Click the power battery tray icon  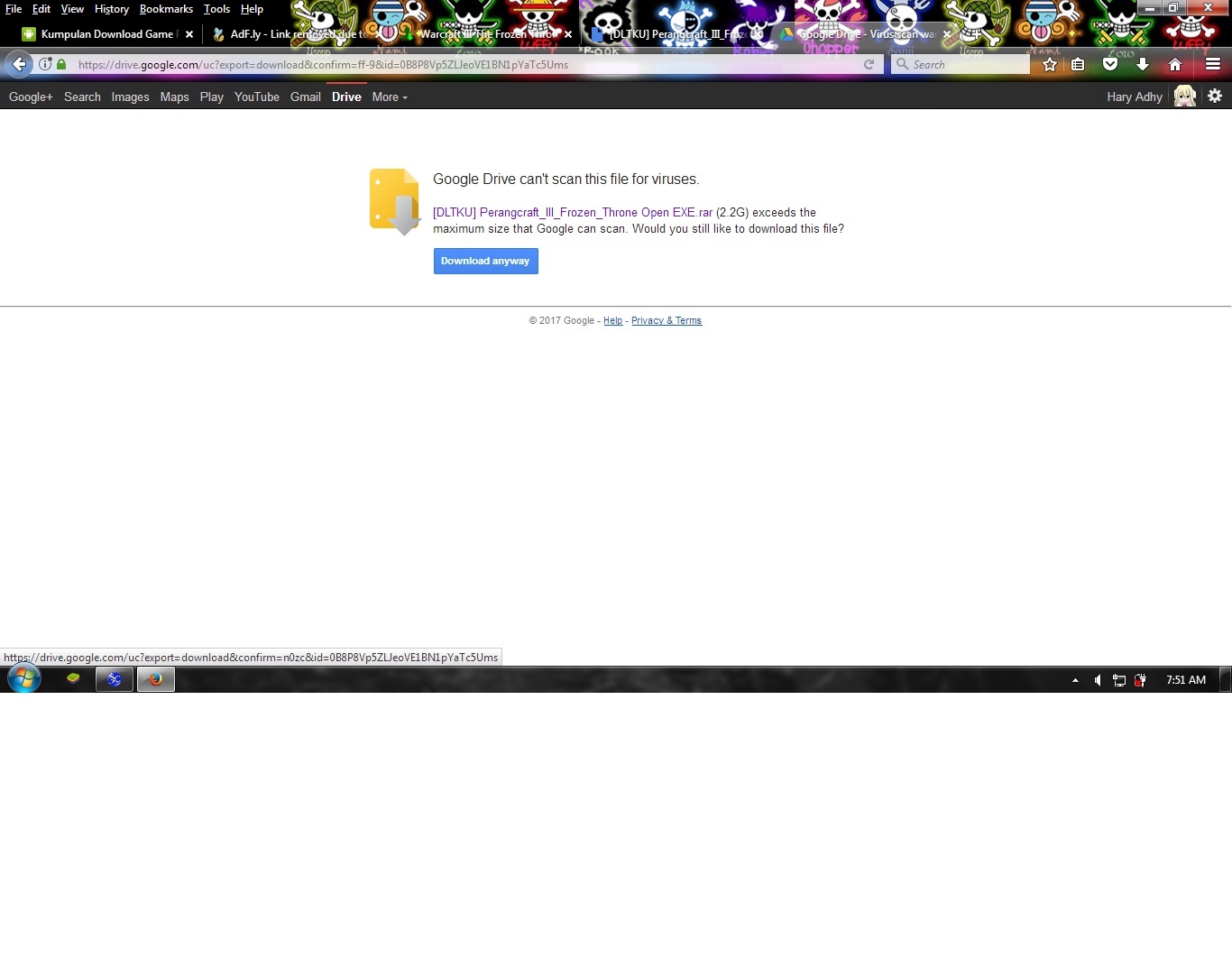pos(1141,680)
